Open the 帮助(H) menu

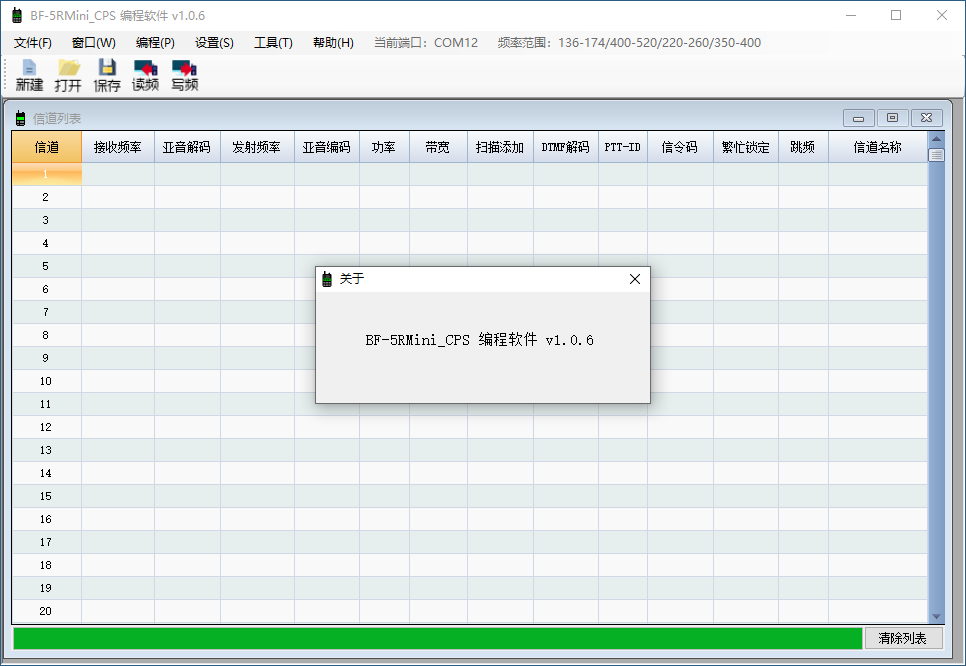(x=333, y=43)
